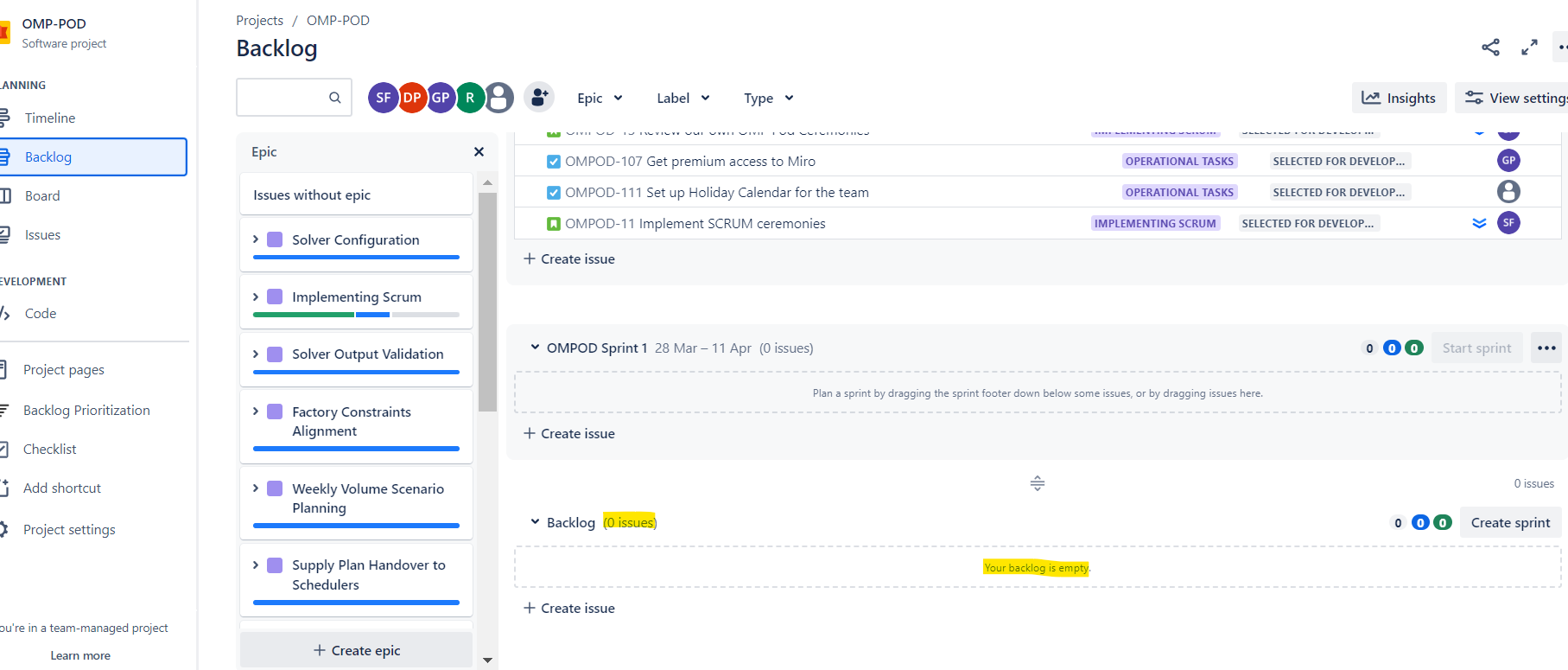1568x670 pixels.
Task: Expand the Solver Configuration epic
Action: (x=256, y=239)
